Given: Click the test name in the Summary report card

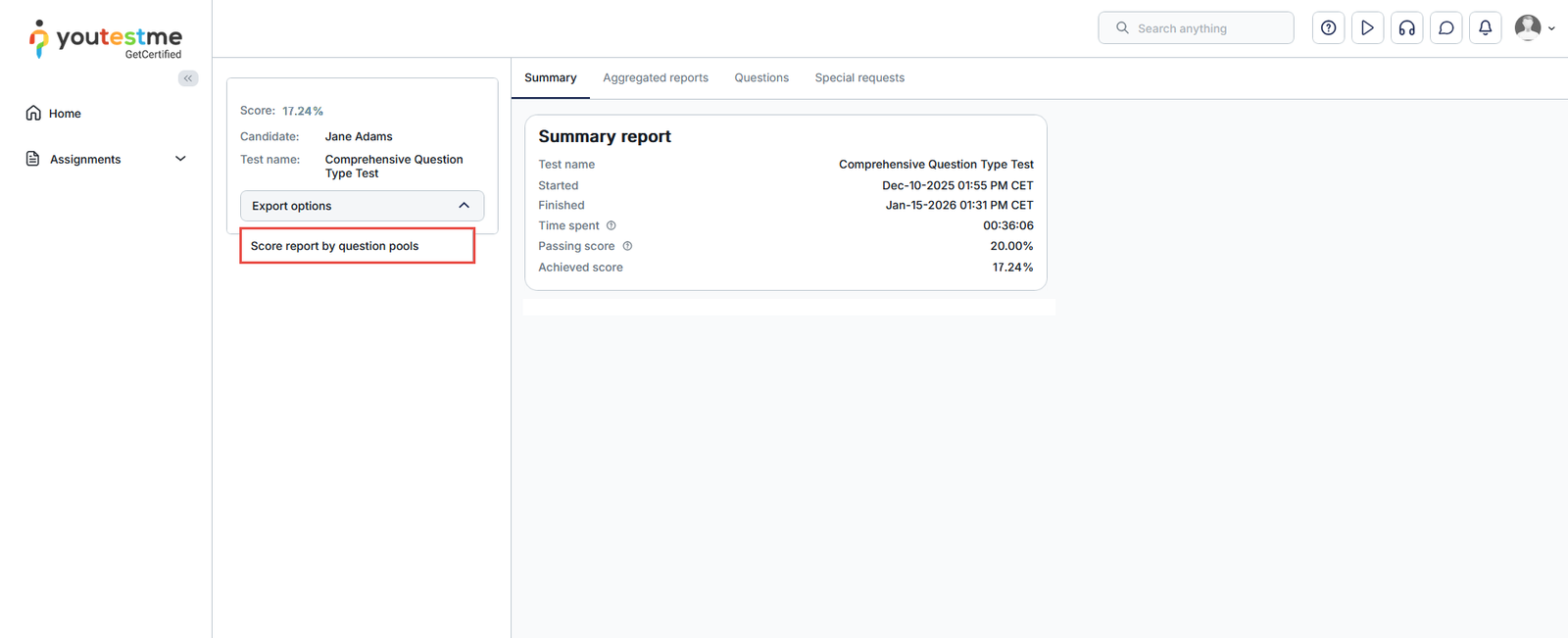Looking at the screenshot, I should (x=936, y=165).
